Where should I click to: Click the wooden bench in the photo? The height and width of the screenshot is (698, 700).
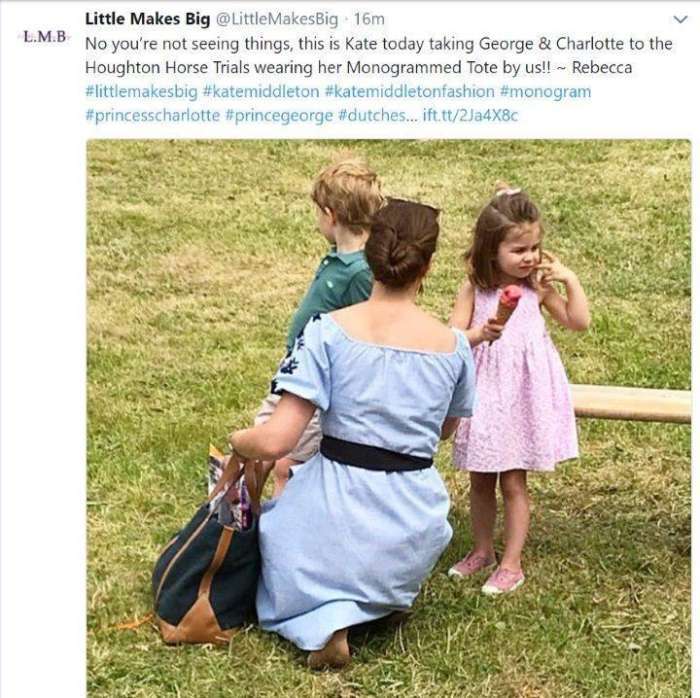coord(630,403)
